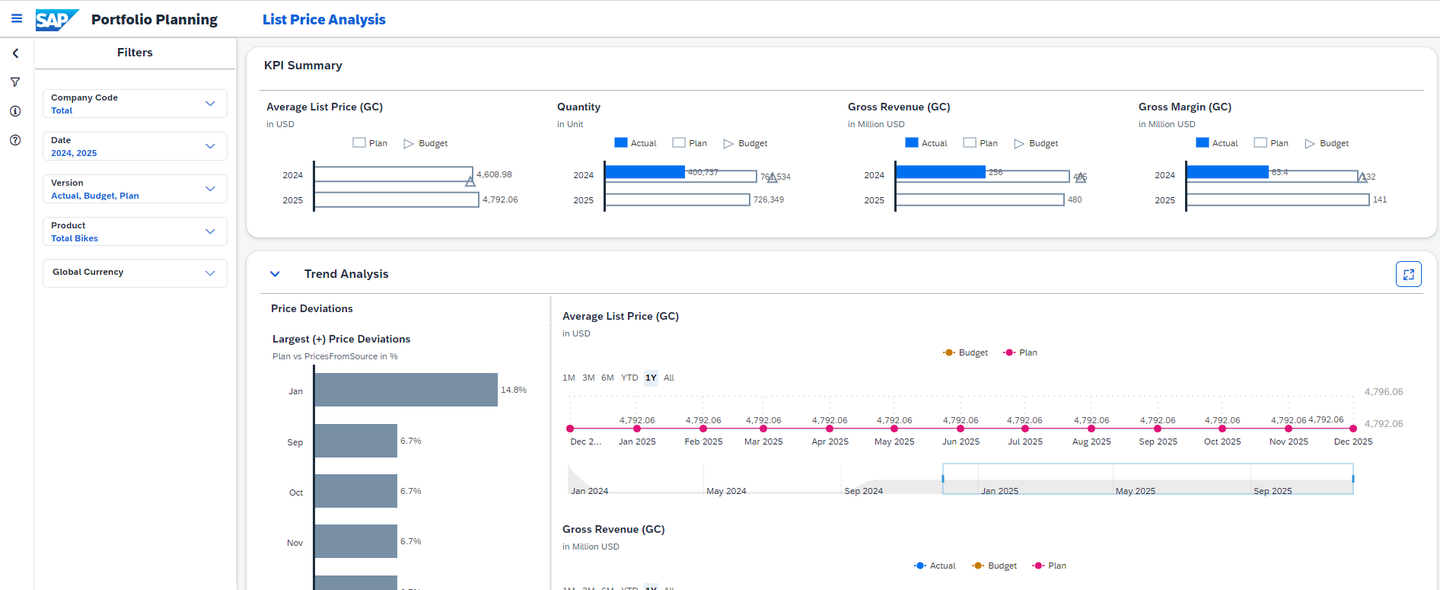Click the Nov 6.7% price deviation bar

(355, 541)
